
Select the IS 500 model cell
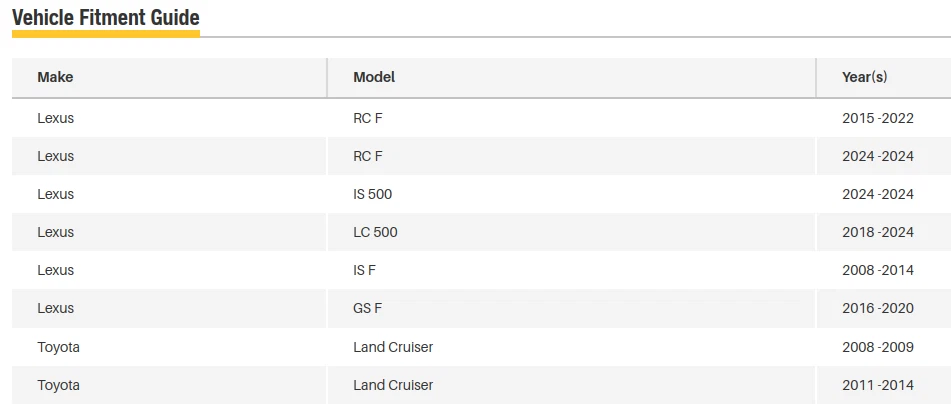[x=373, y=194]
